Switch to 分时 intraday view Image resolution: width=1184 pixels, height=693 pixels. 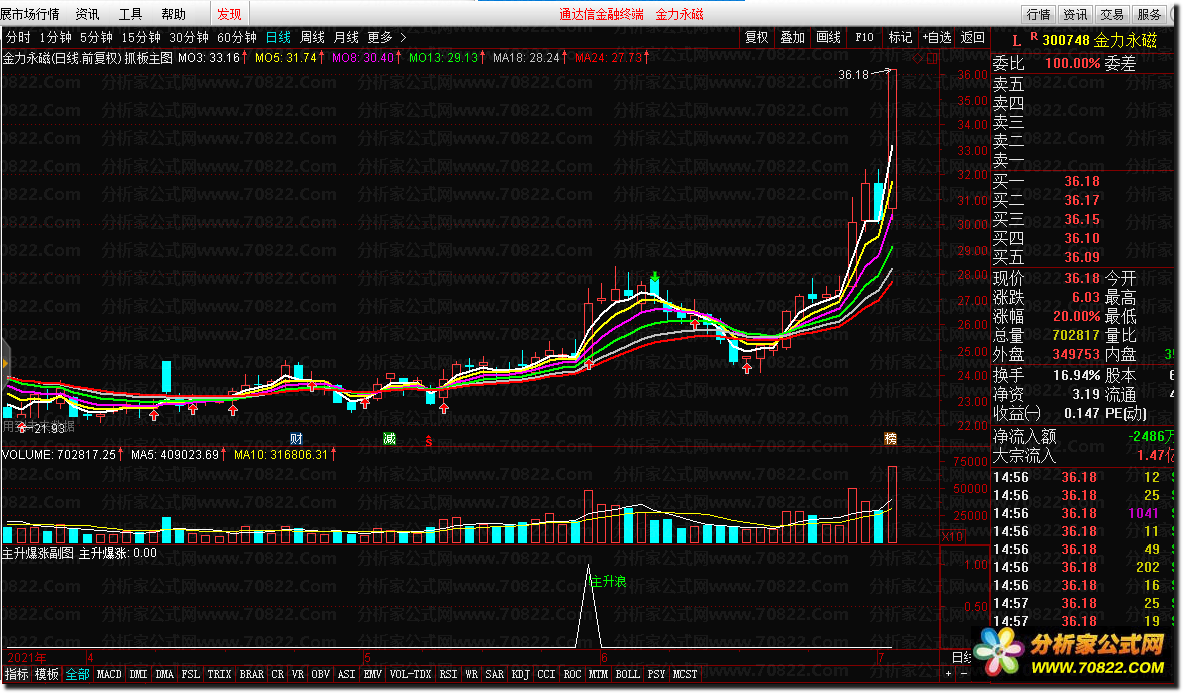18,37
